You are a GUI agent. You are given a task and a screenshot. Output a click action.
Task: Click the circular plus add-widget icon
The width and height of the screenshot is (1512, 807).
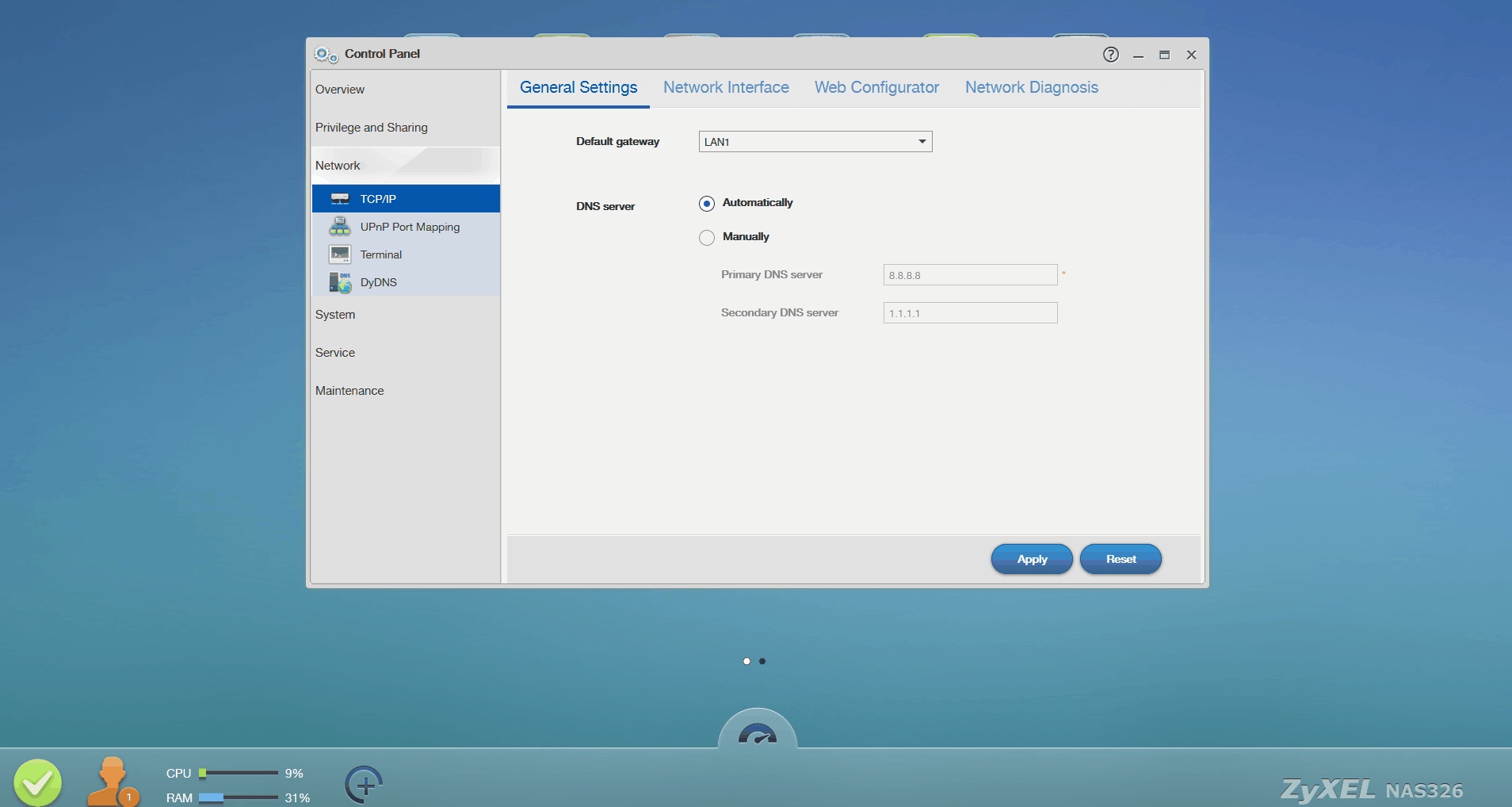tap(365, 786)
